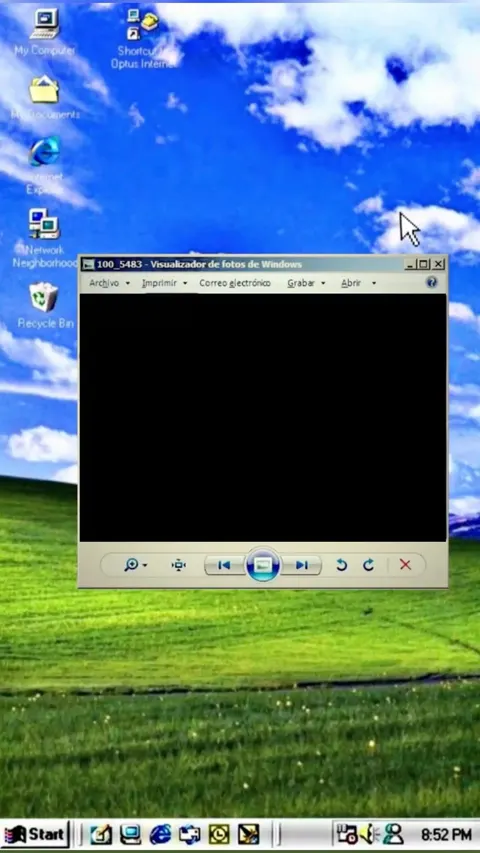Open the Shortcut to Optus Internet icon
This screenshot has height=853, width=480.
pos(143,23)
